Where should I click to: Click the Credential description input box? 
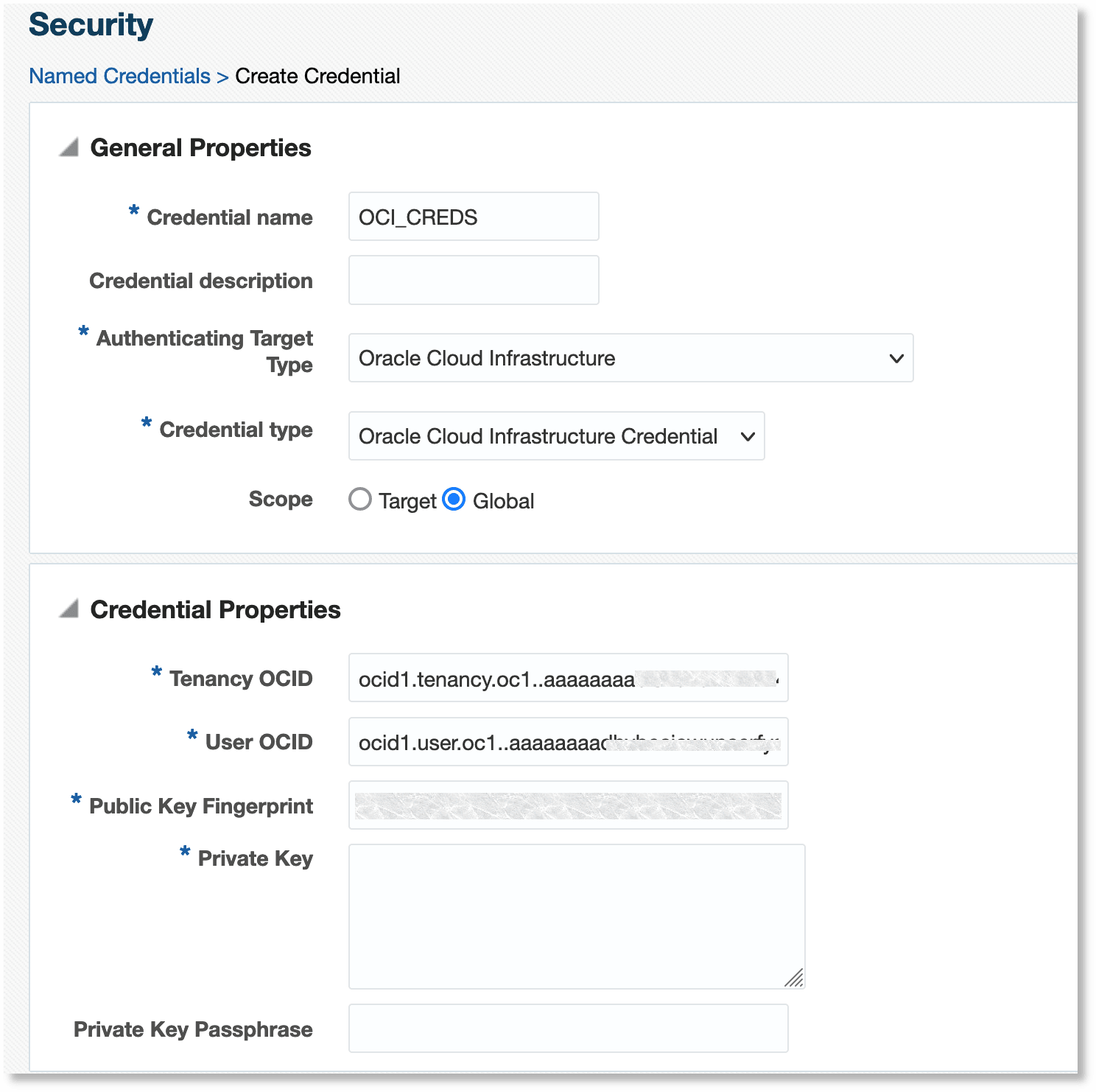click(x=473, y=280)
